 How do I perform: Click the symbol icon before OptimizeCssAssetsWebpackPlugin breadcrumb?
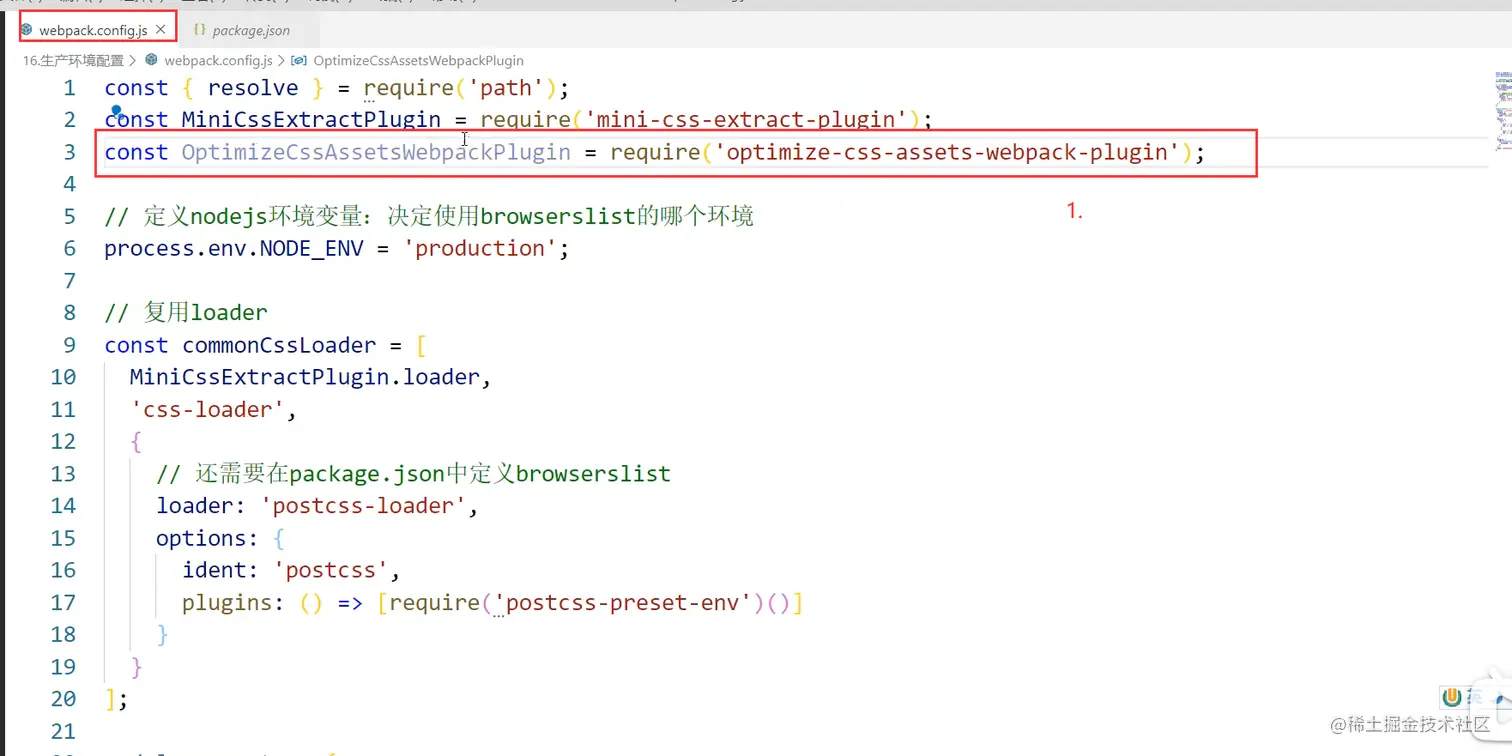click(298, 61)
